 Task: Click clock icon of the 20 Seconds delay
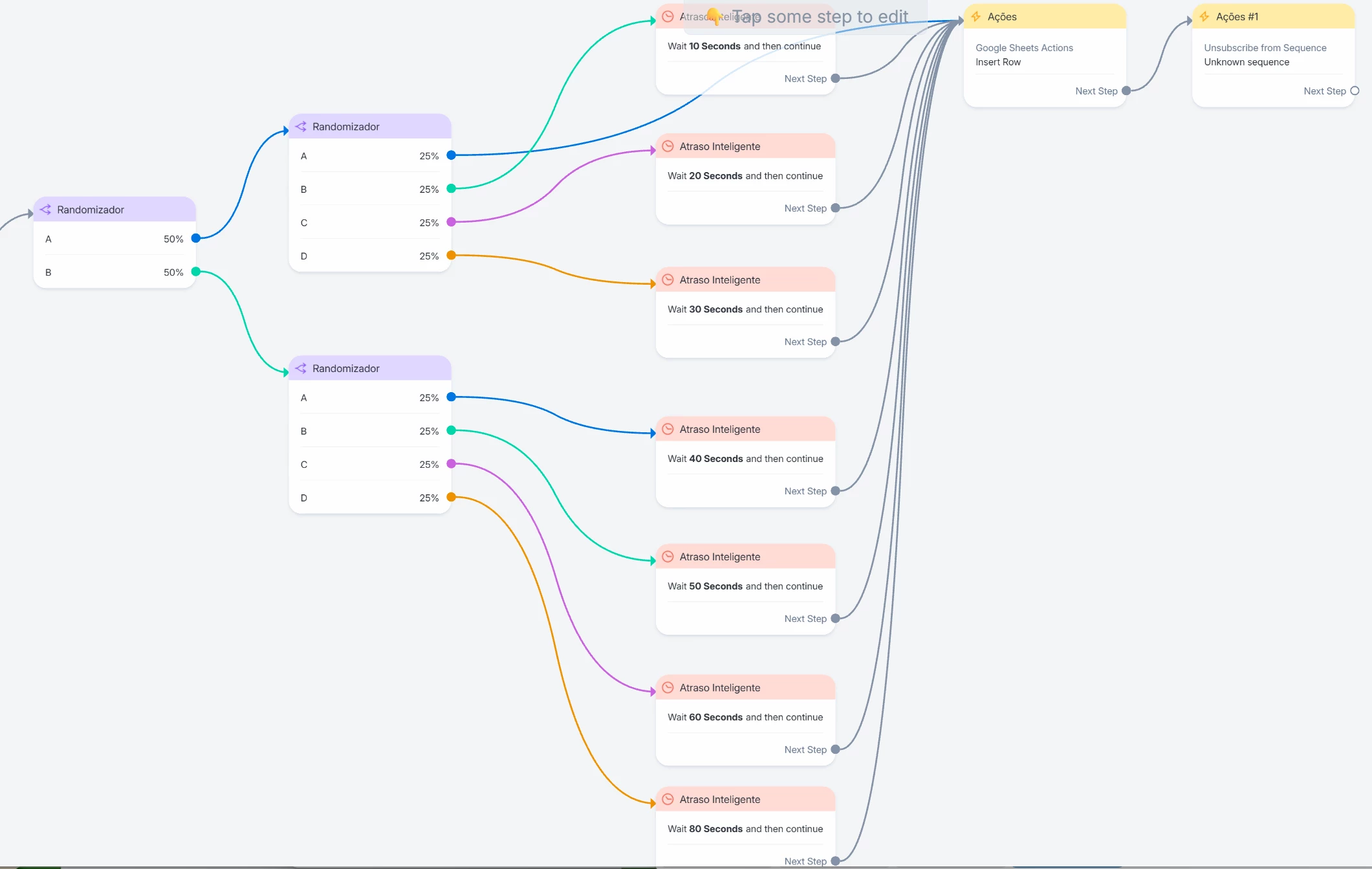pos(668,147)
